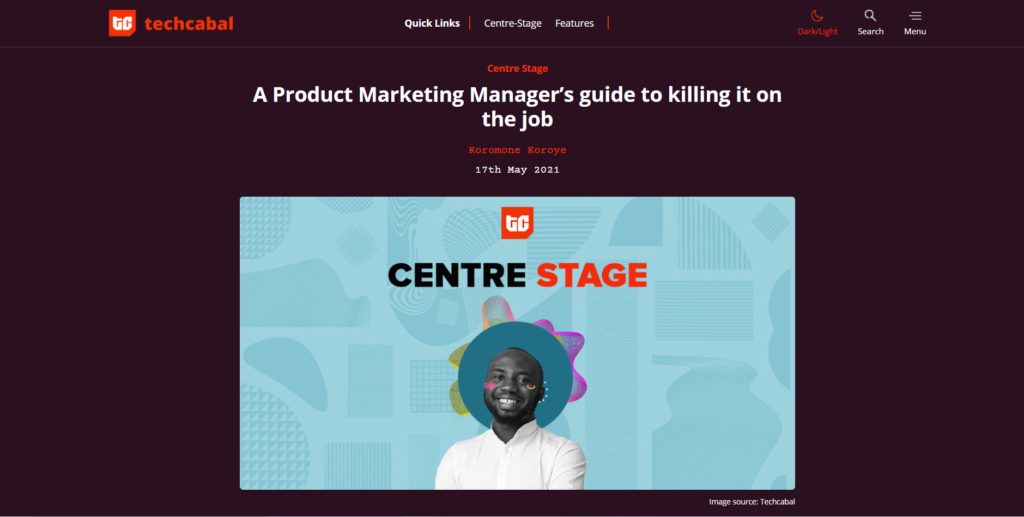Click the techcabal wordmark text

click(188, 23)
